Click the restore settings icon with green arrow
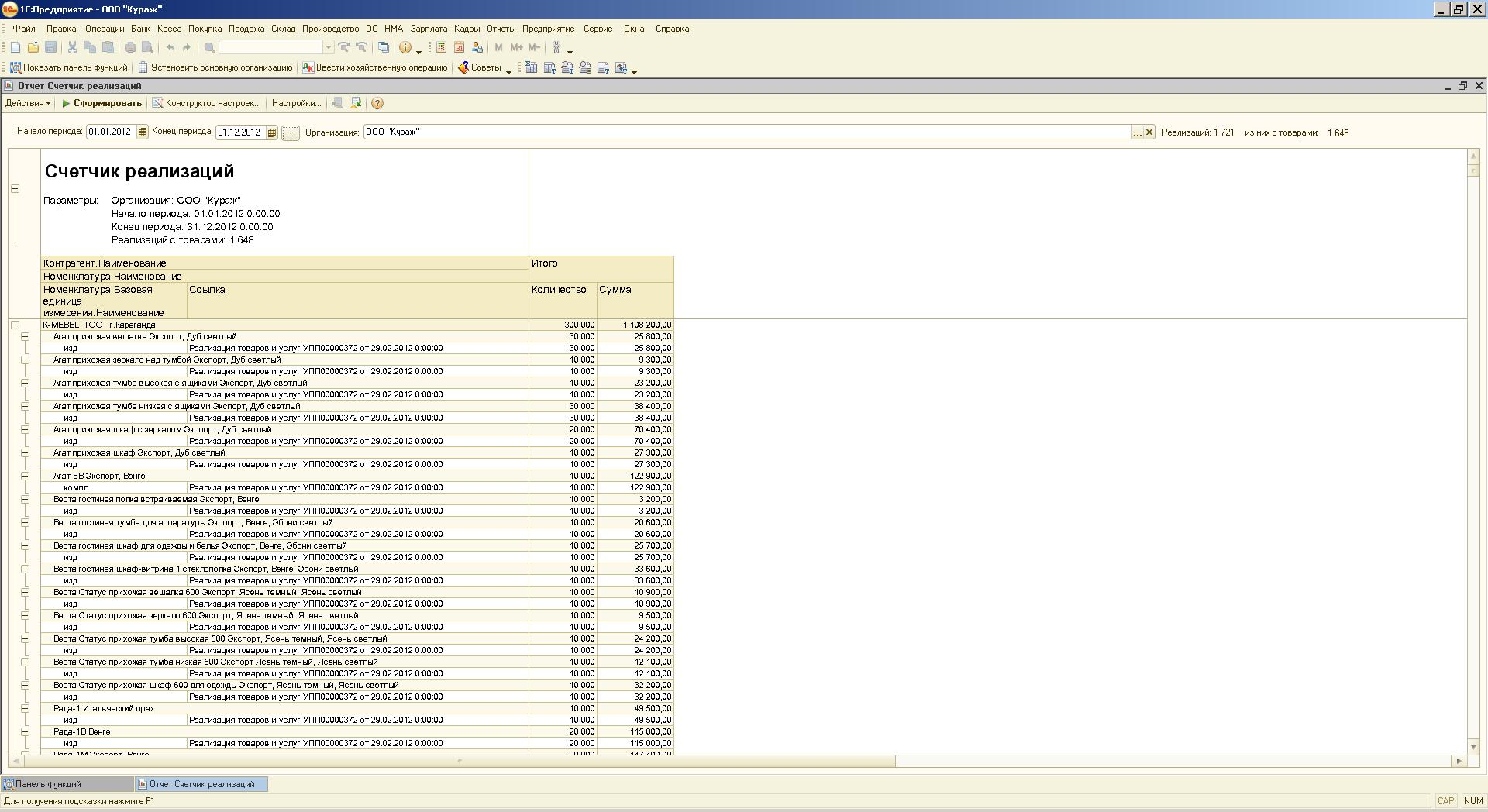Viewport: 1488px width, 812px height. [356, 103]
